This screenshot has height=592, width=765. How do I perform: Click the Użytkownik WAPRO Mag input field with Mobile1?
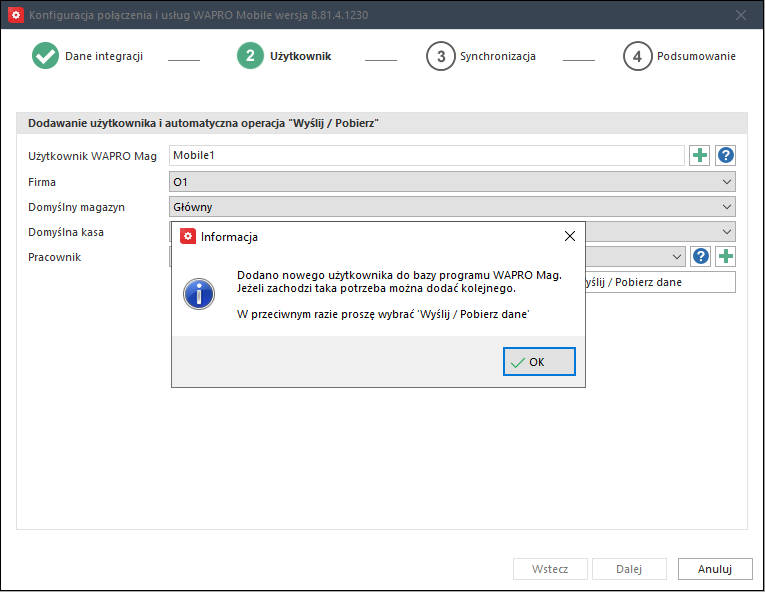(x=426, y=155)
